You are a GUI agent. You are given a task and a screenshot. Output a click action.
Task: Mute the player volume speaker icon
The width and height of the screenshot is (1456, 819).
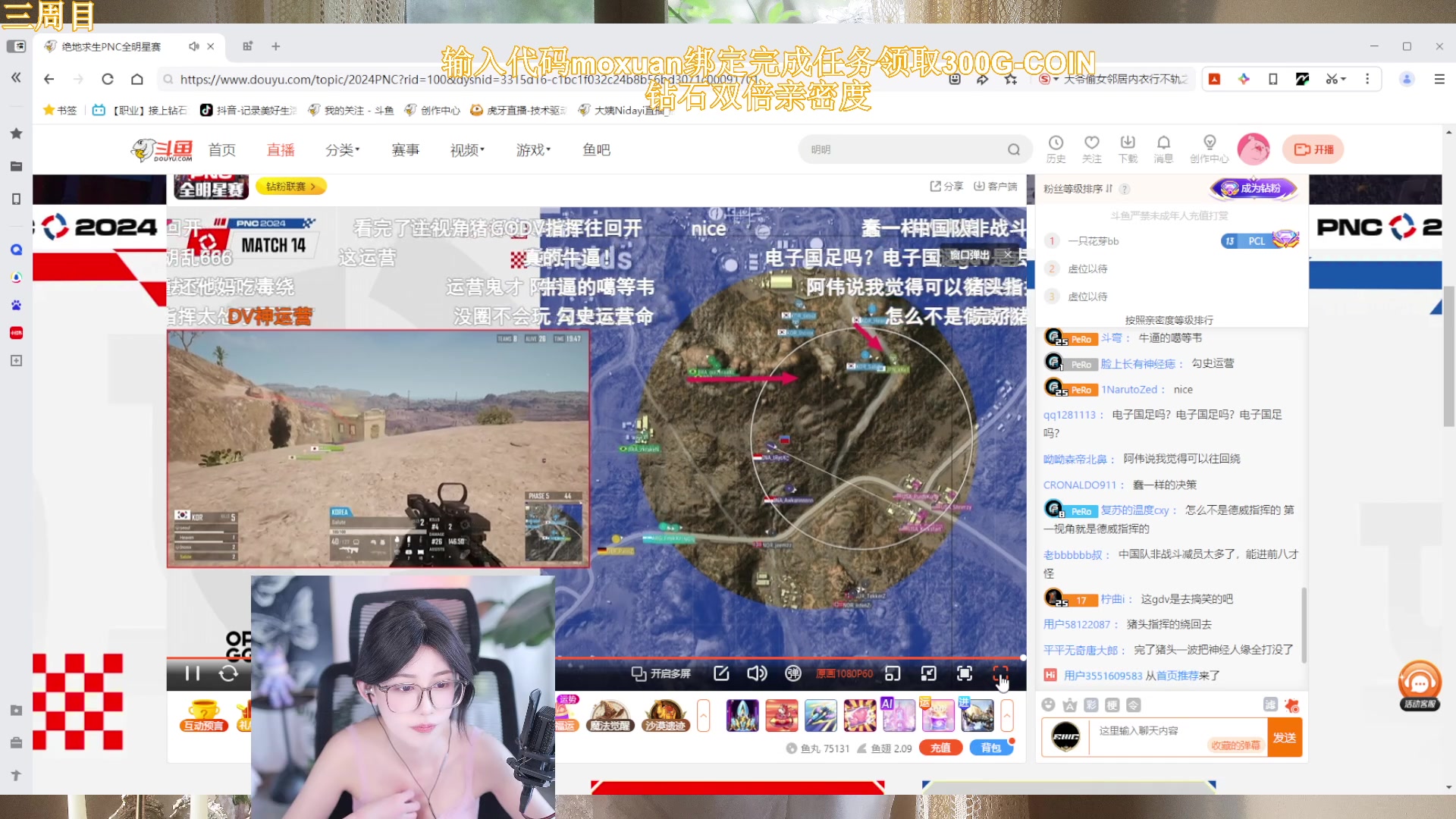757,673
